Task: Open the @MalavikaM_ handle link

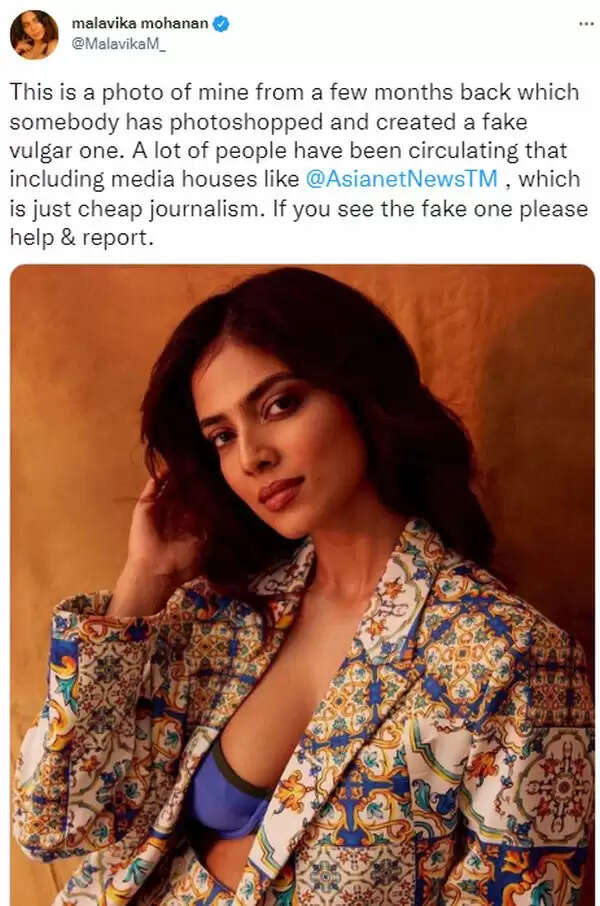Action: pyautogui.click(x=118, y=44)
